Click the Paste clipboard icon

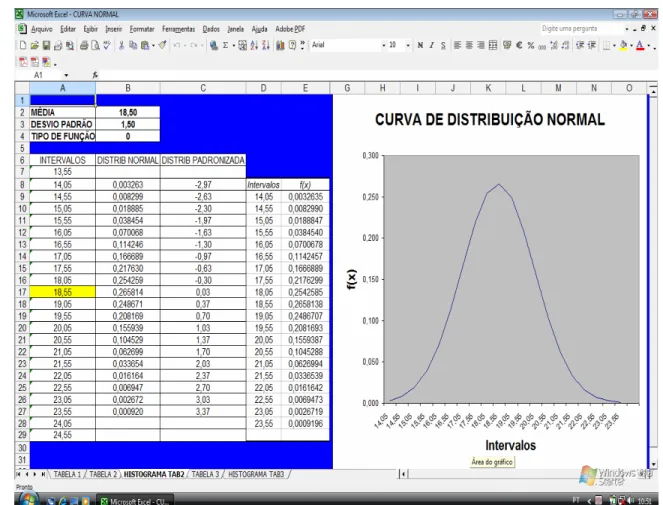(145, 45)
